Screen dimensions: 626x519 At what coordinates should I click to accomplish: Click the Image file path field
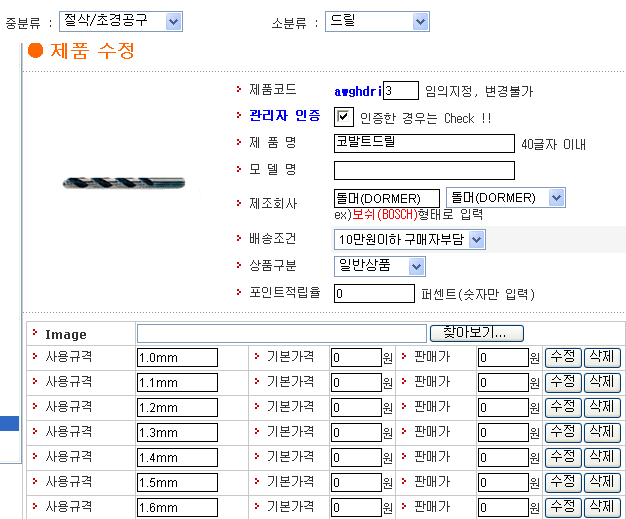click(281, 333)
